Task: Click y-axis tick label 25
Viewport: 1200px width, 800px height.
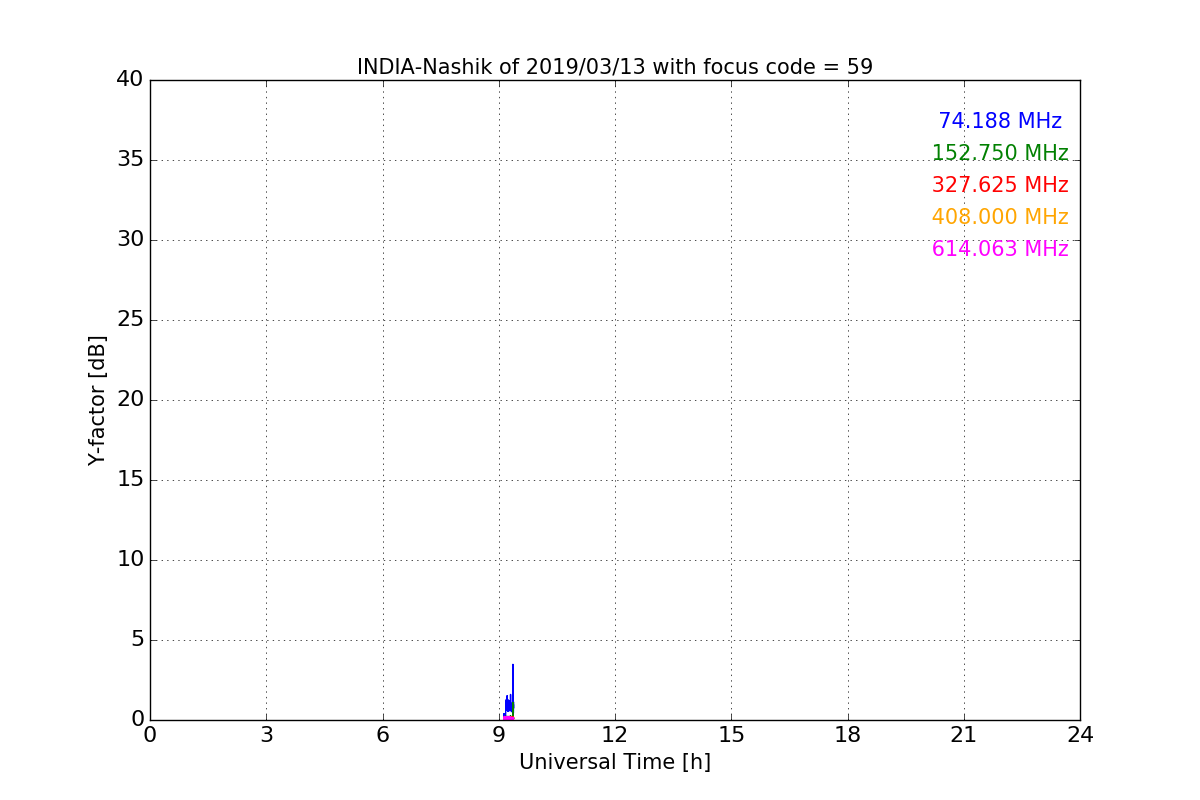Action: coord(130,319)
